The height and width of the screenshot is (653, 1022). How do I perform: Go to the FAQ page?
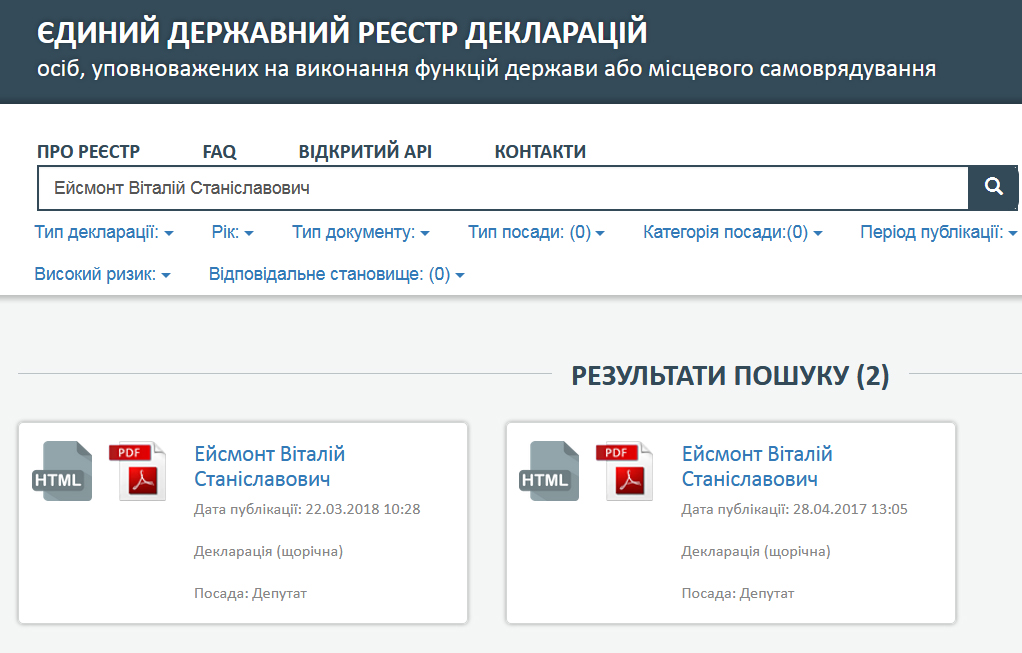point(219,152)
